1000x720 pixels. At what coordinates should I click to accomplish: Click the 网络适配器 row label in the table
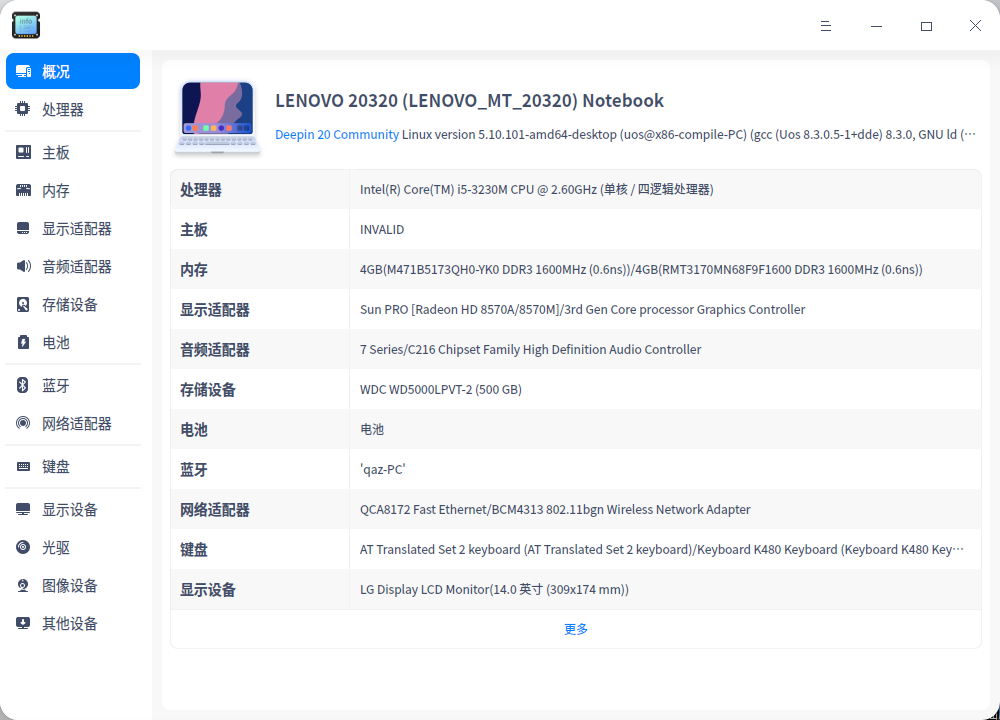(215, 510)
